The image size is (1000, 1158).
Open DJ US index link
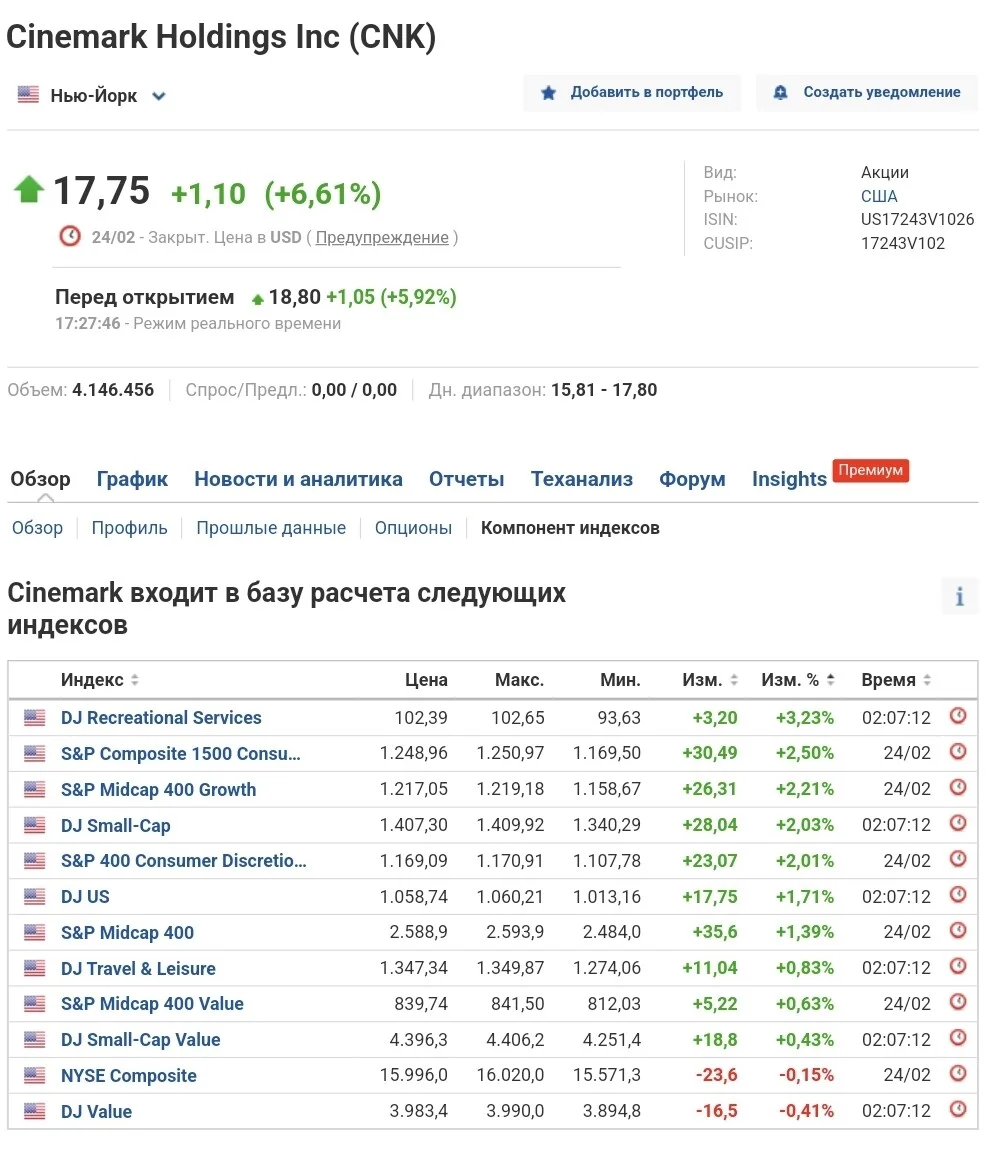coord(85,897)
